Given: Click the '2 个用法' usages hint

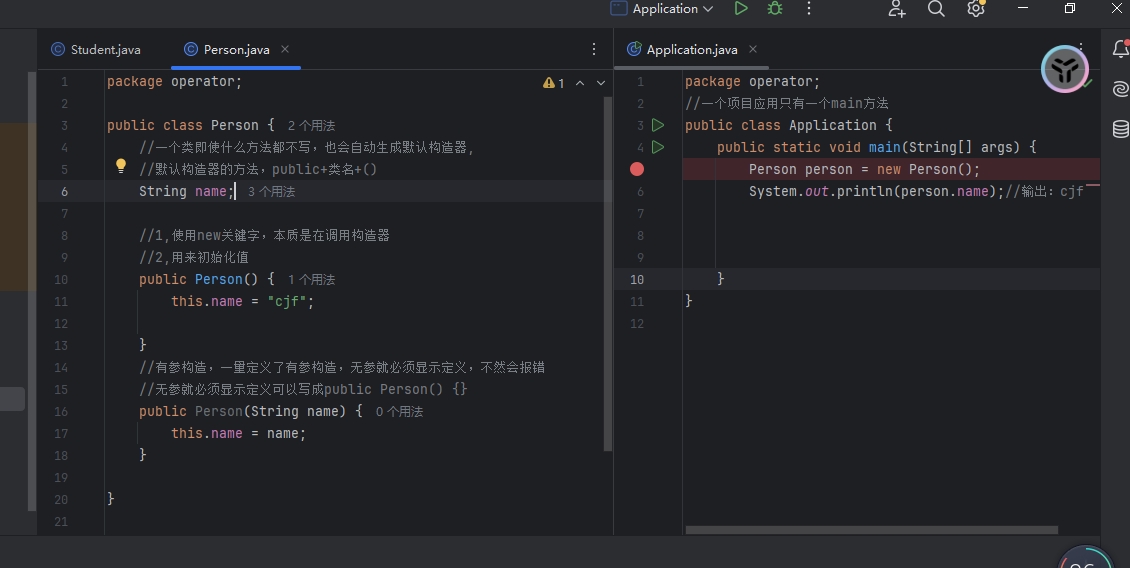Looking at the screenshot, I should [x=311, y=126].
